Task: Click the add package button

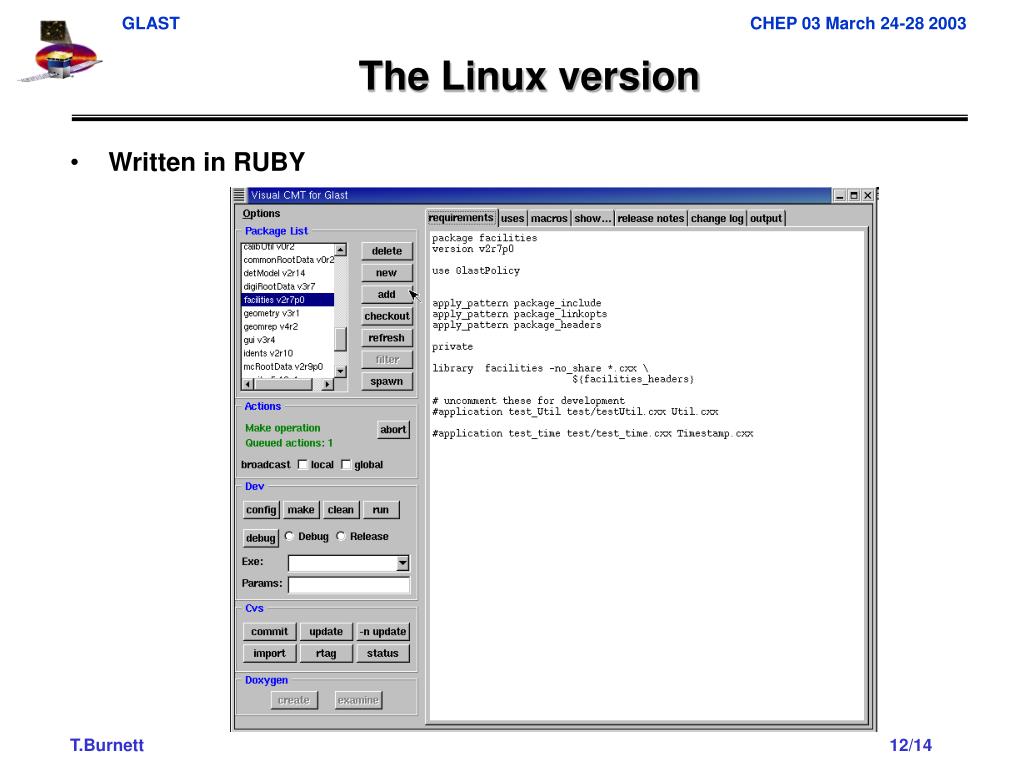Action: coord(387,295)
